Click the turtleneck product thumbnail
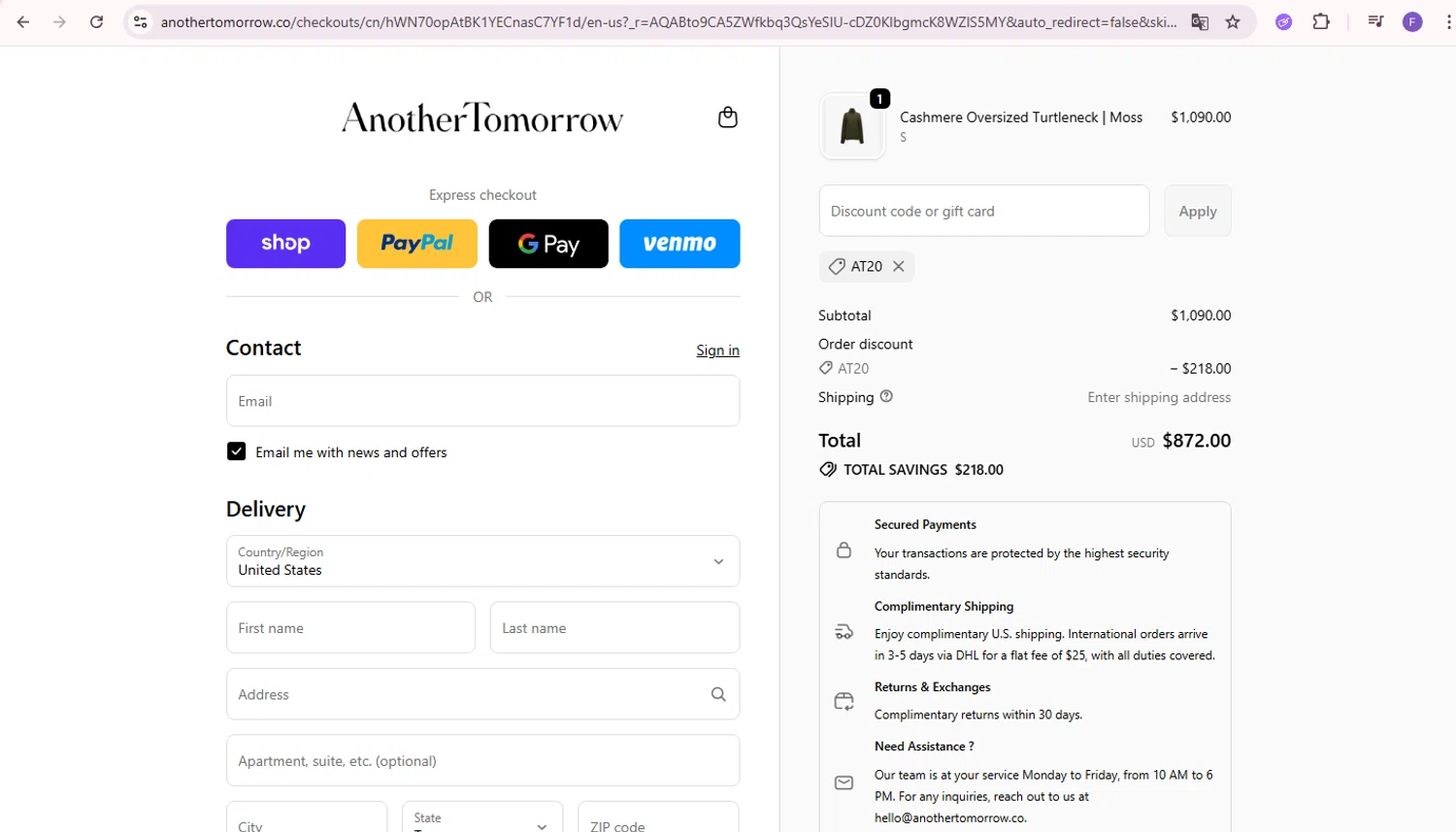Image resolution: width=1456 pixels, height=832 pixels. (852, 126)
